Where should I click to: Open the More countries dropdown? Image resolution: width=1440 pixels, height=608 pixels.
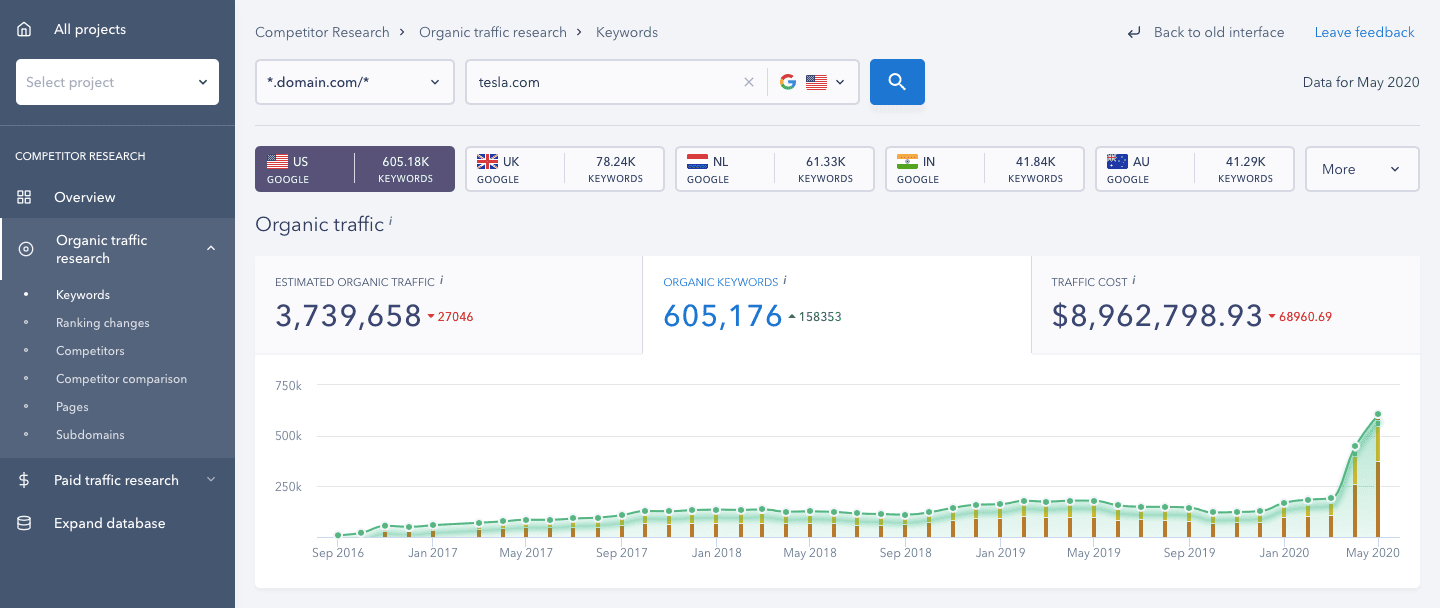coord(1362,169)
